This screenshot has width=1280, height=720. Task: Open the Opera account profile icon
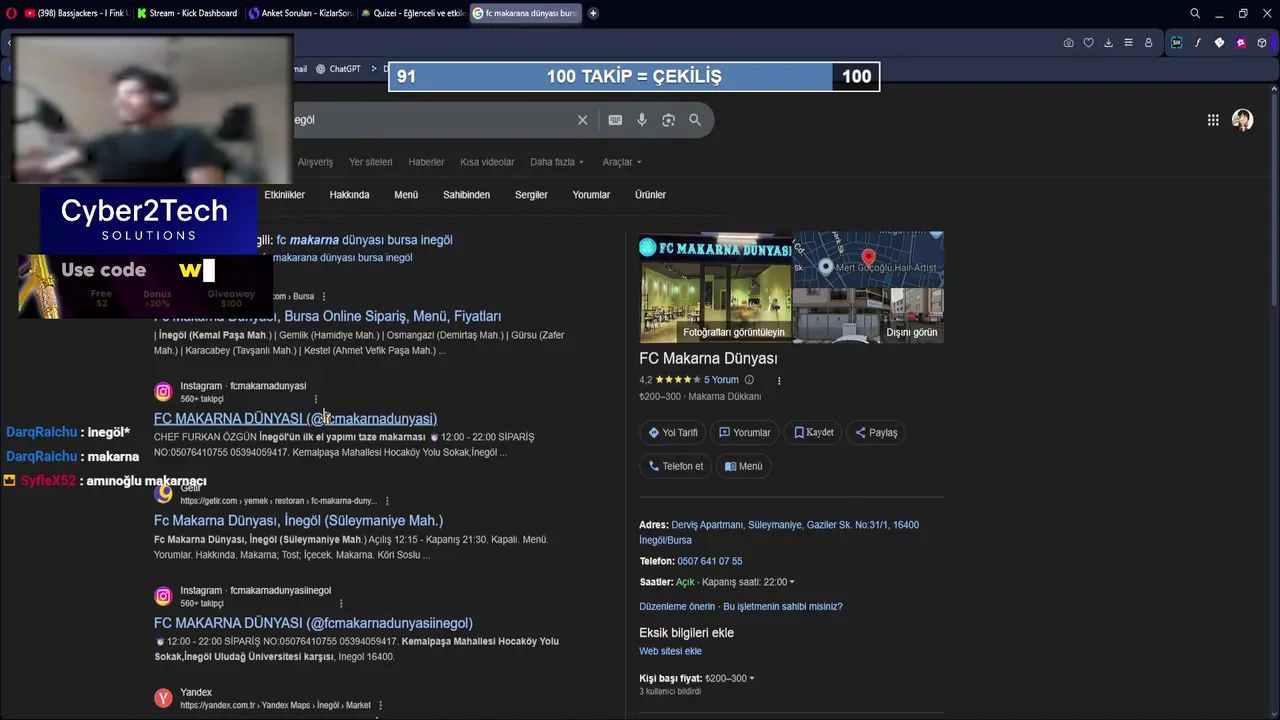(x=1148, y=43)
